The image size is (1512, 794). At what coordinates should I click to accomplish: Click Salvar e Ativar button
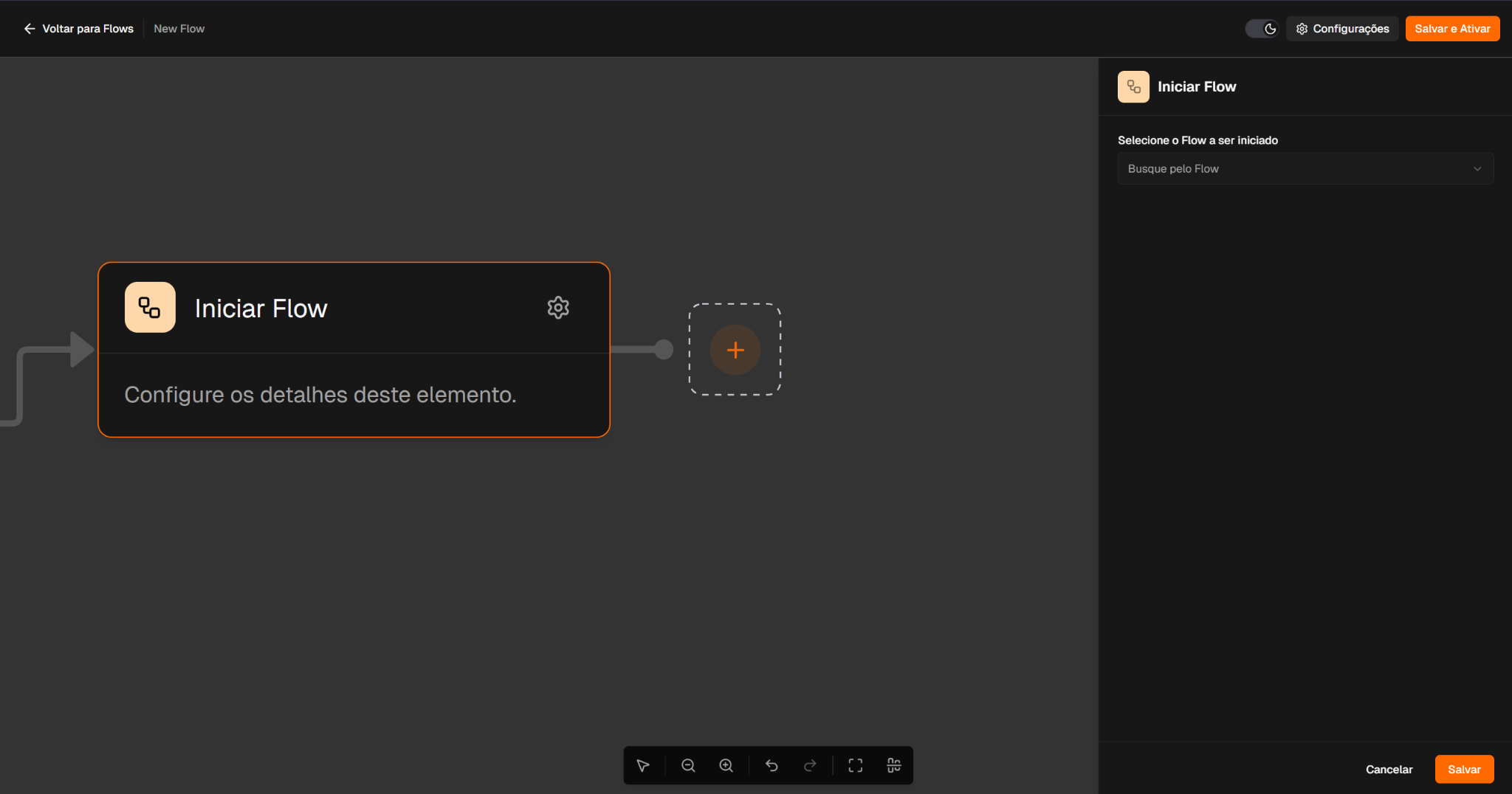1452,29
